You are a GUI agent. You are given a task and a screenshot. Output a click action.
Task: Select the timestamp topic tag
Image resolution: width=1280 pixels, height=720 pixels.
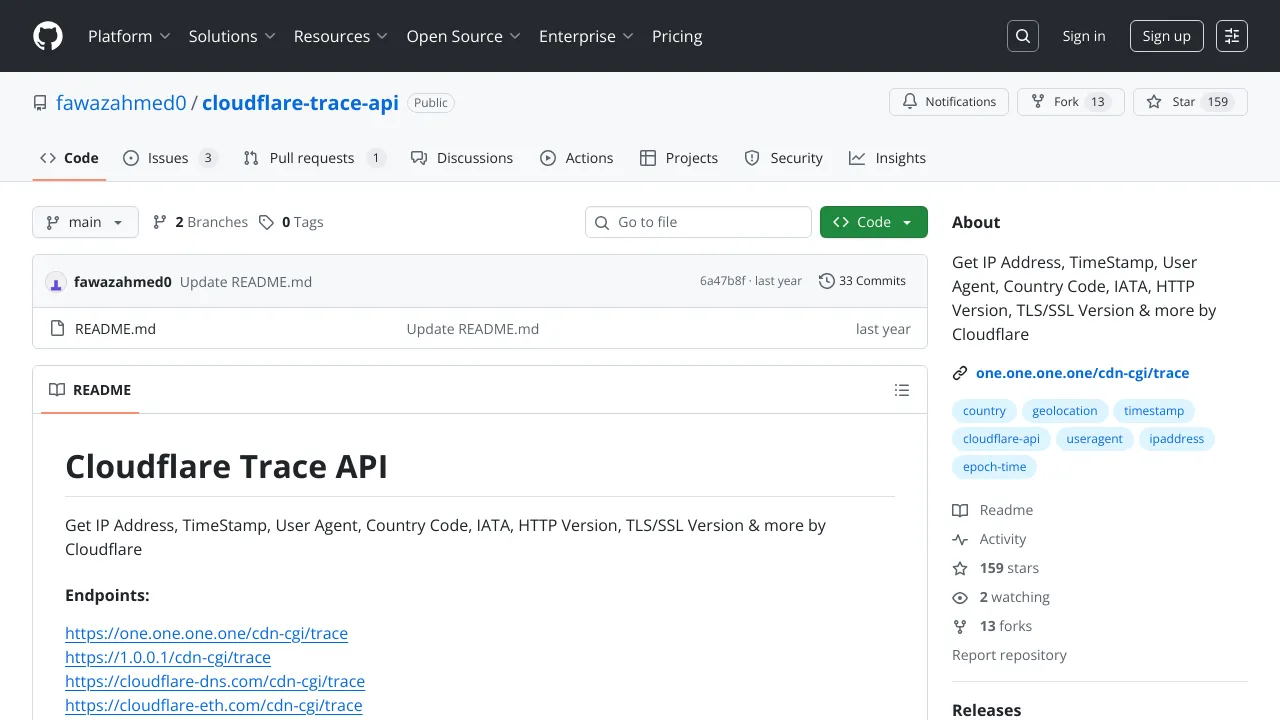1154,411
